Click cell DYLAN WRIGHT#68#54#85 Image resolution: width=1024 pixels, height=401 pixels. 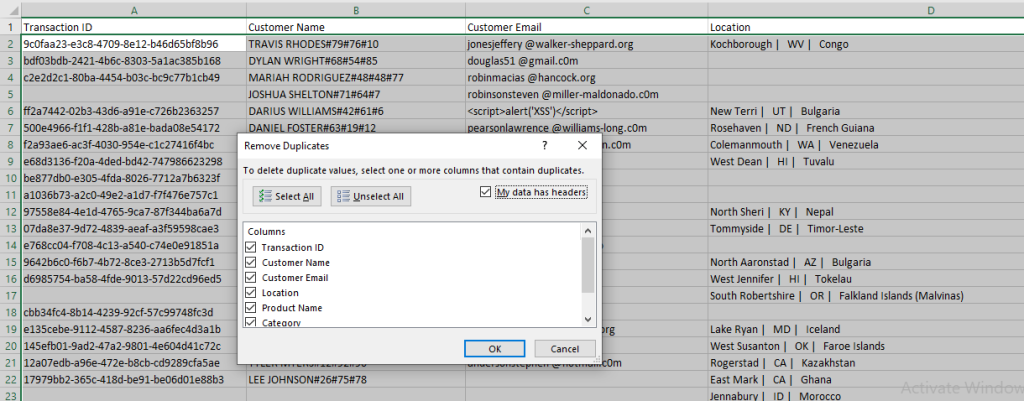[x=356, y=61]
